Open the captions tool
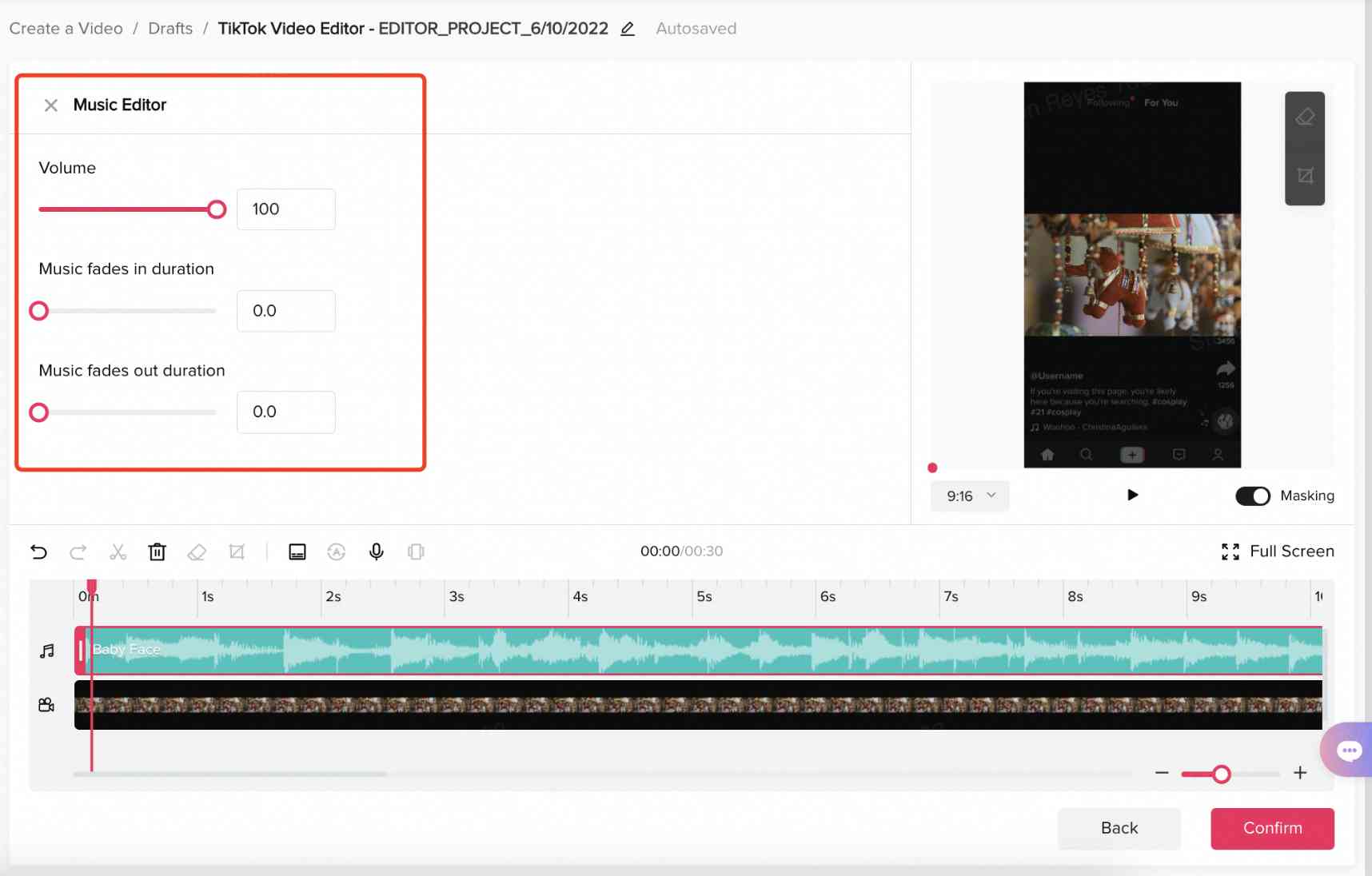 (297, 551)
